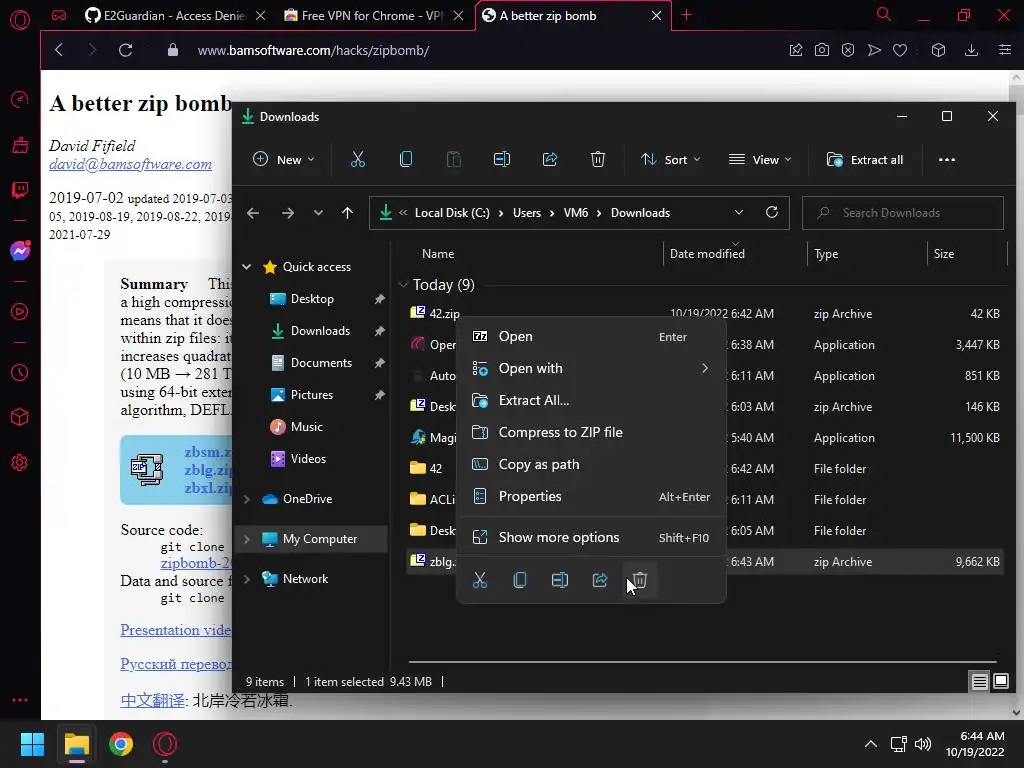Open the View dropdown
Viewport: 1024px width, 768px height.
pyautogui.click(x=760, y=159)
